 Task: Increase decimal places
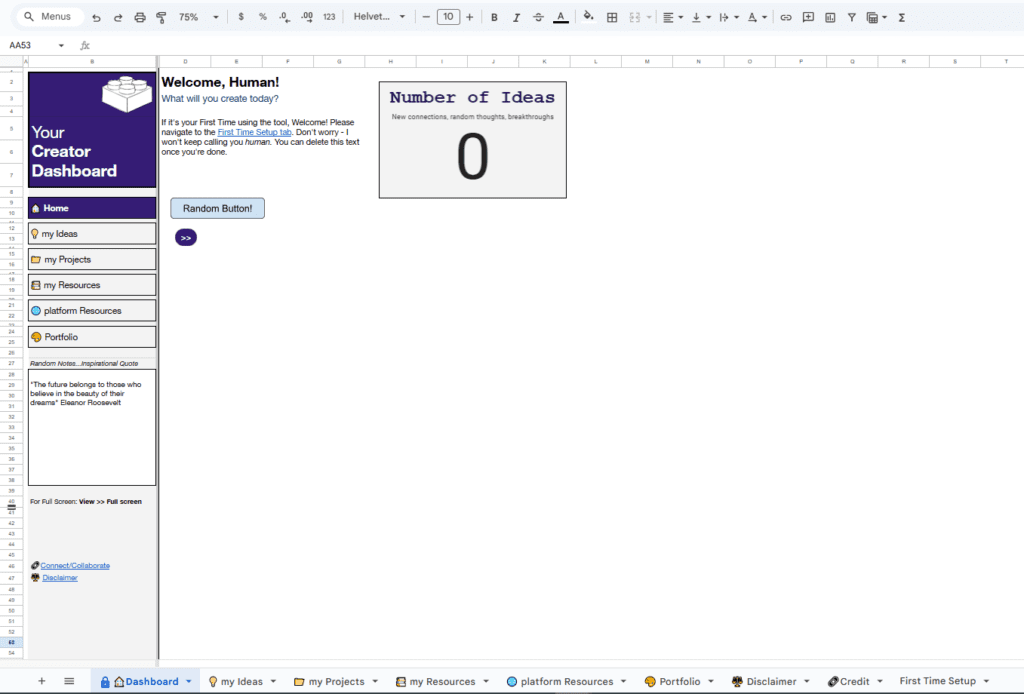click(x=307, y=17)
